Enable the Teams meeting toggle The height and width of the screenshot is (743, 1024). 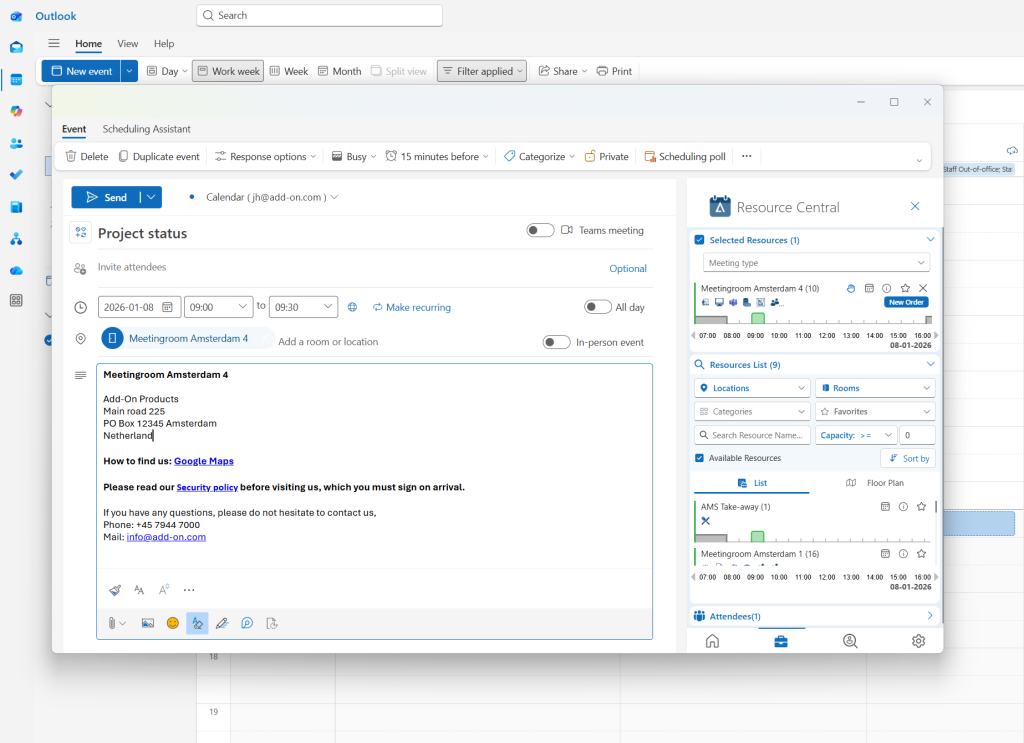[x=540, y=230]
